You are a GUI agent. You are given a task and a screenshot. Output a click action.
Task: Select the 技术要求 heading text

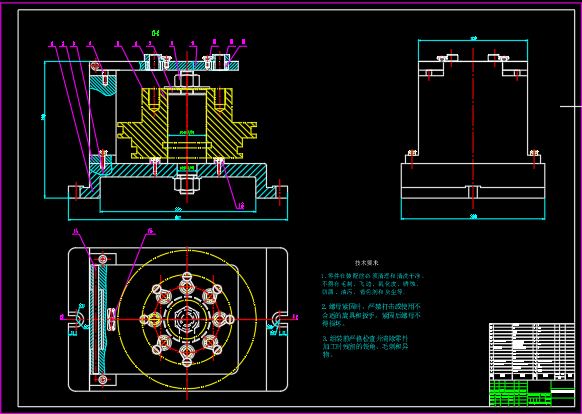pyautogui.click(x=367, y=263)
